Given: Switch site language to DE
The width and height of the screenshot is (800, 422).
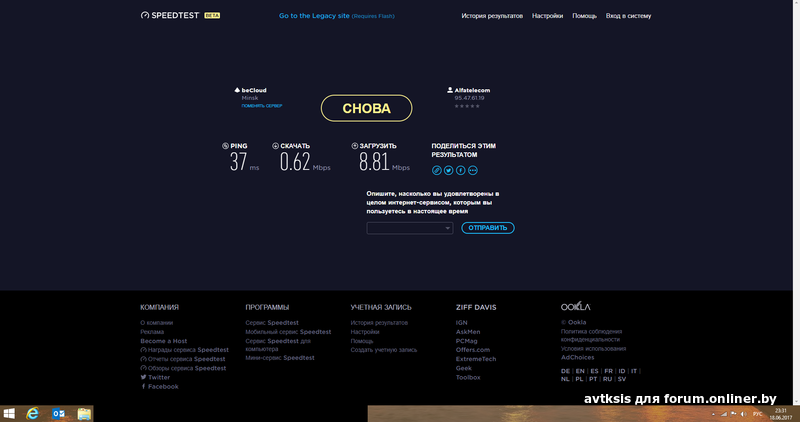Looking at the screenshot, I should (565, 371).
